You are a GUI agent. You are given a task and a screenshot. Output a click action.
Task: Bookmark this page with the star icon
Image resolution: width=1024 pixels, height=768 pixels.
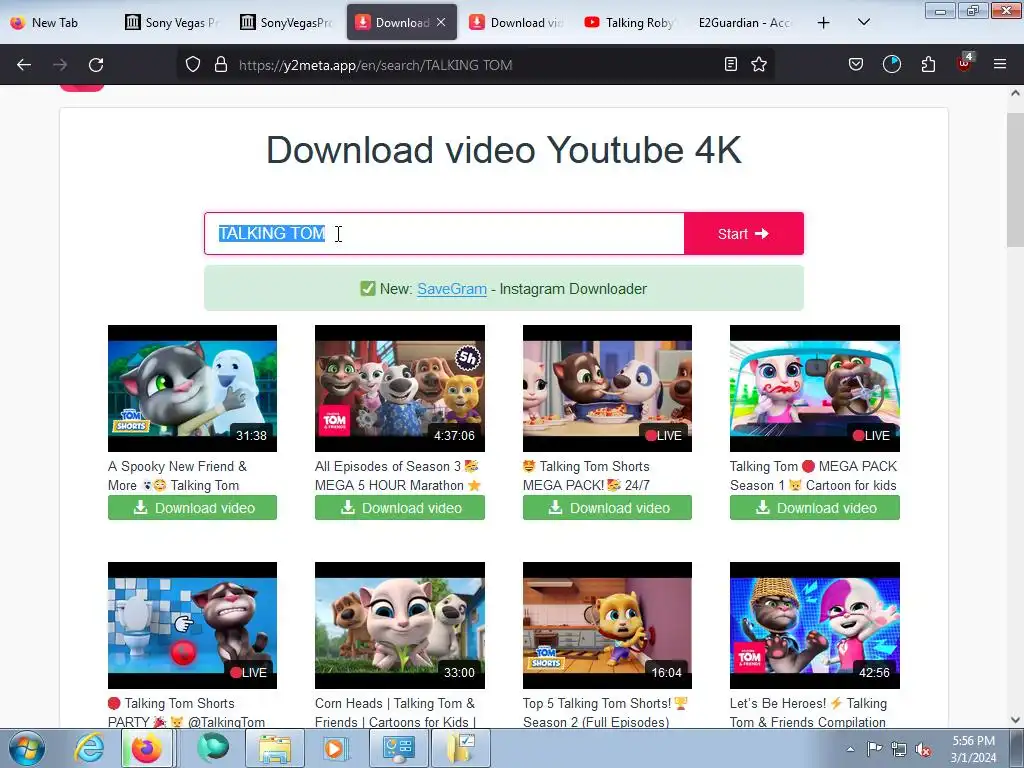pos(759,64)
